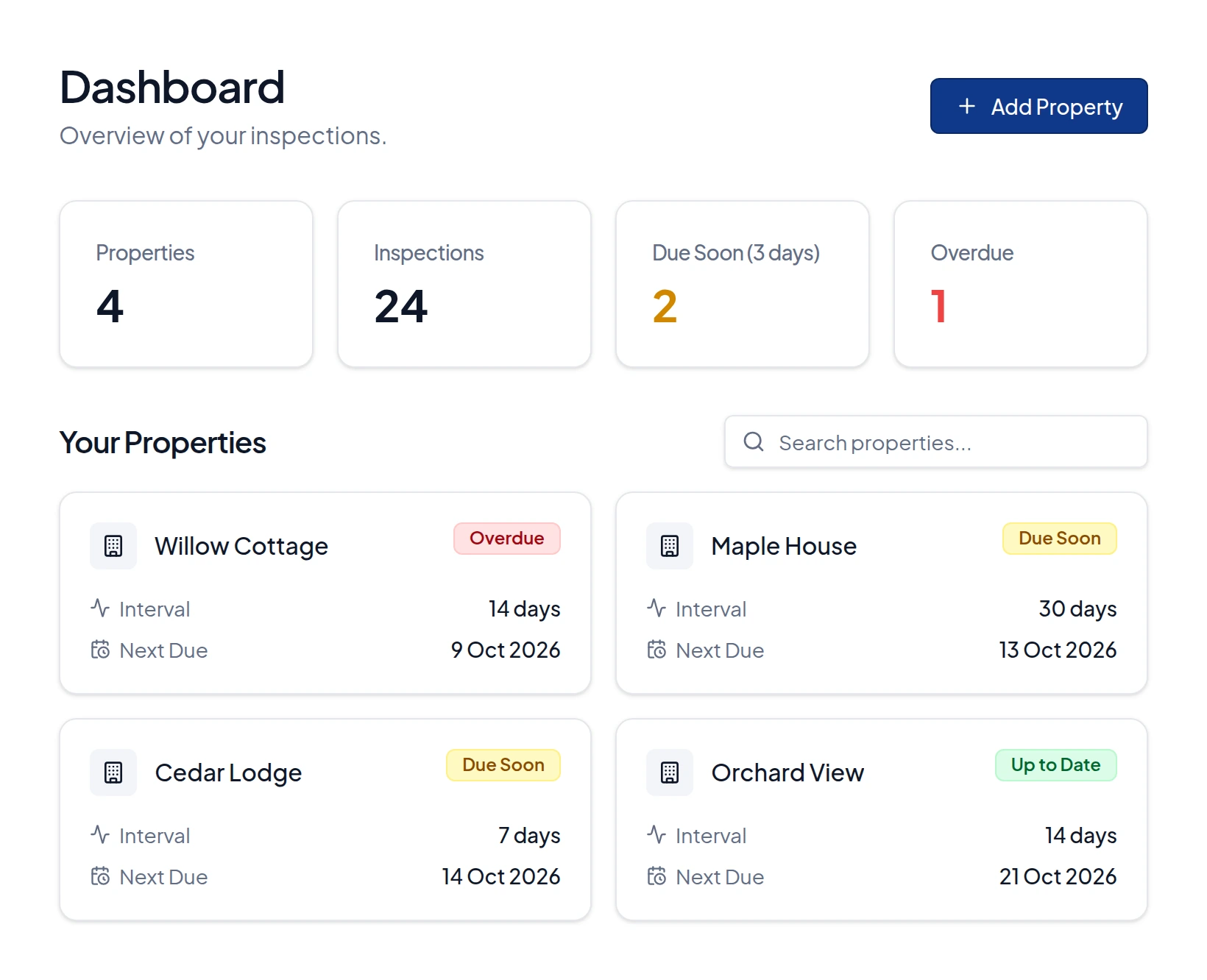
Task: Click the Next Due calendar icon in Cedar Lodge
Action: tap(100, 876)
